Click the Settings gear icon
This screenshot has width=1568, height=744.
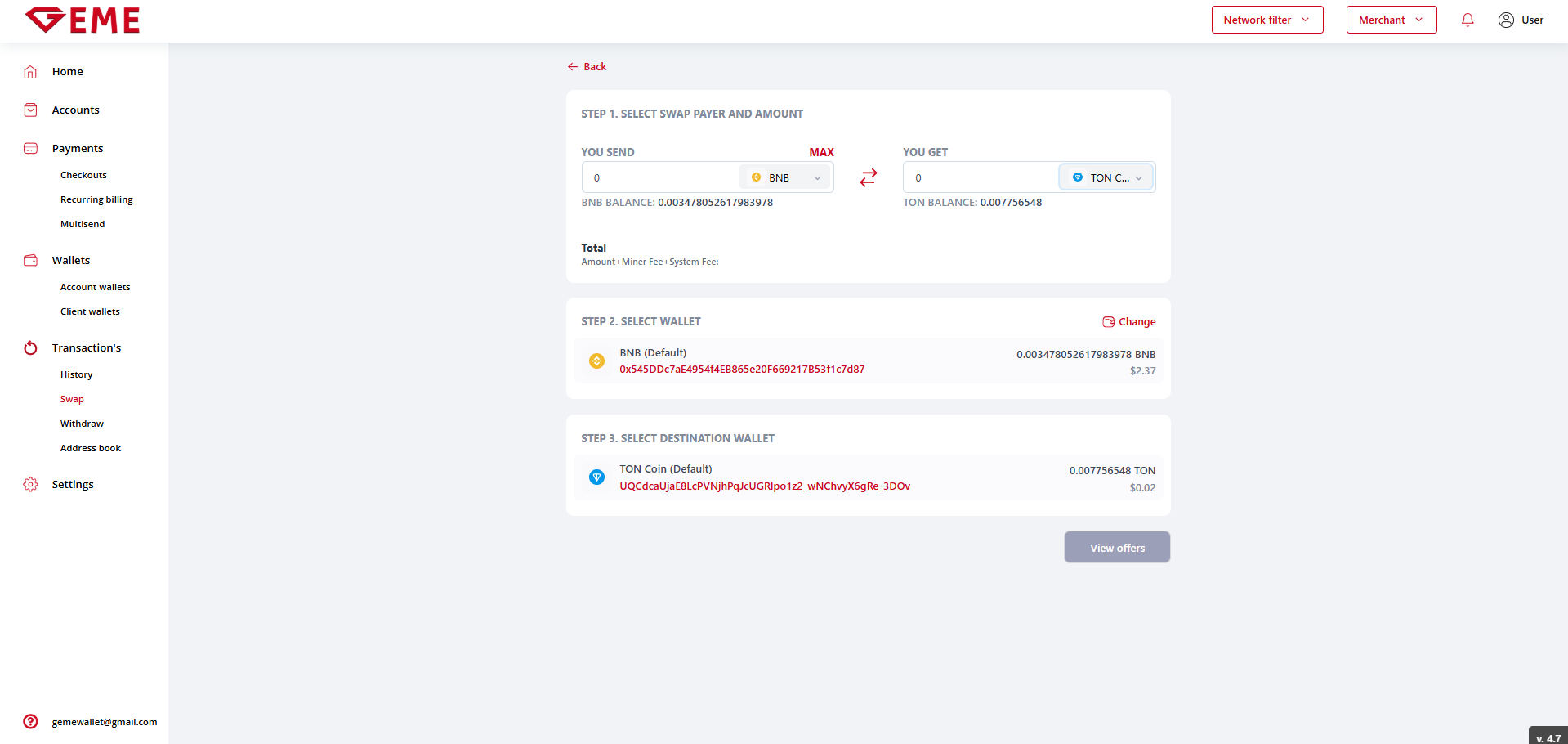pos(30,485)
